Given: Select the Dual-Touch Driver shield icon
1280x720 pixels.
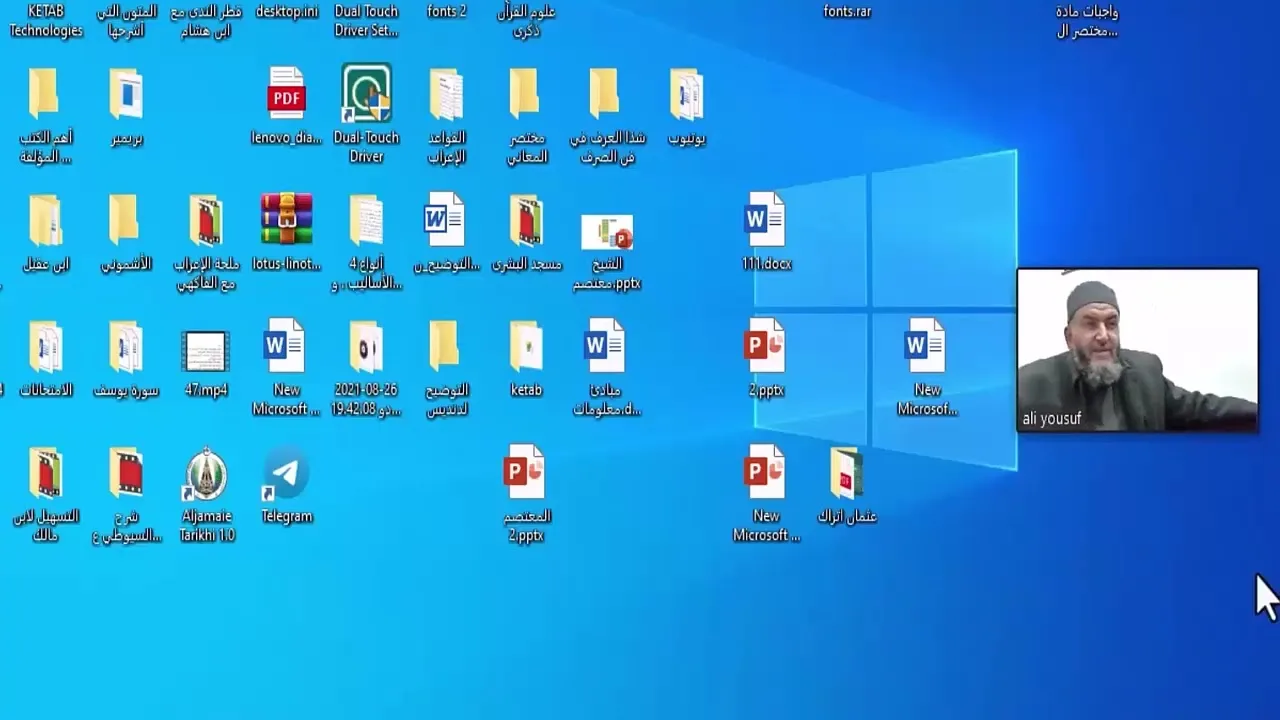Looking at the screenshot, I should pyautogui.click(x=366, y=94).
